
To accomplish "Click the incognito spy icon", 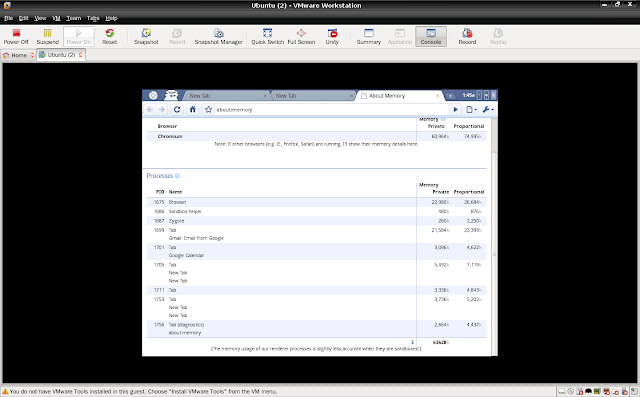I will pyautogui.click(x=171, y=95).
